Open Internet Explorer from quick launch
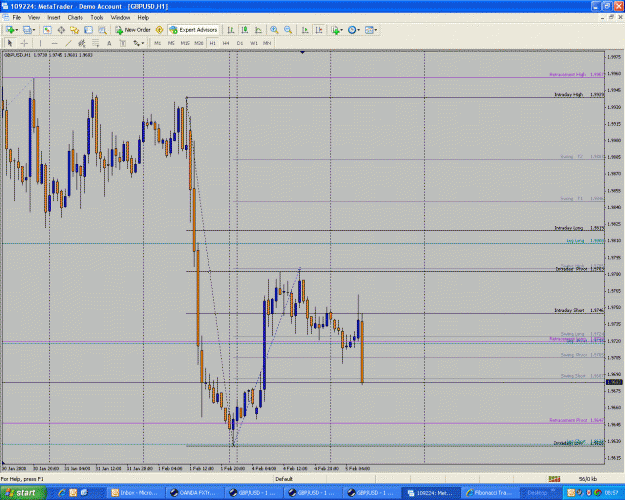625x500 pixels. [62, 493]
